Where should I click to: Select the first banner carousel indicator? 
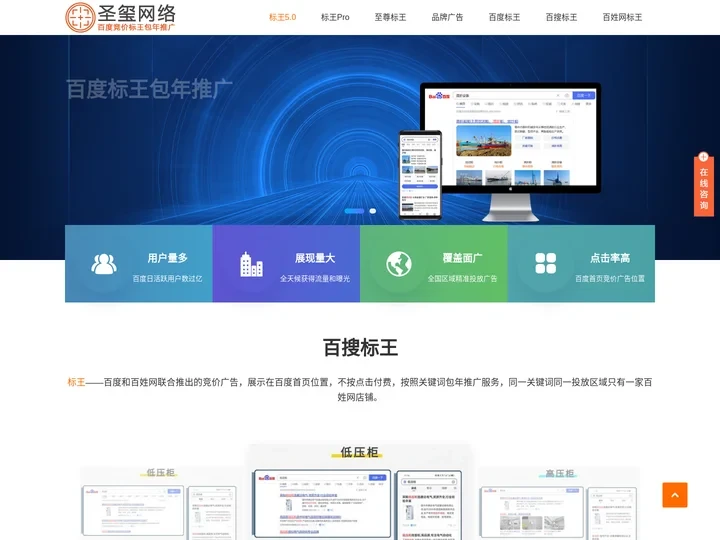point(354,211)
